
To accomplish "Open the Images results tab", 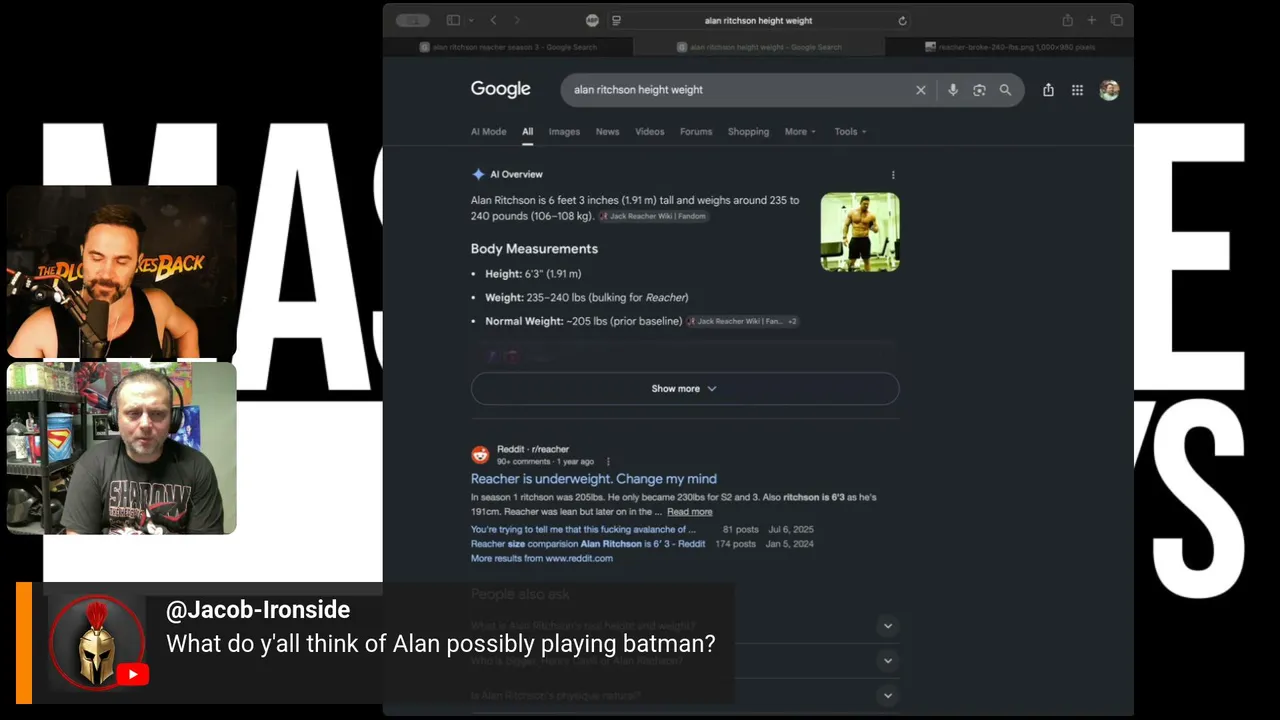I will (x=564, y=132).
